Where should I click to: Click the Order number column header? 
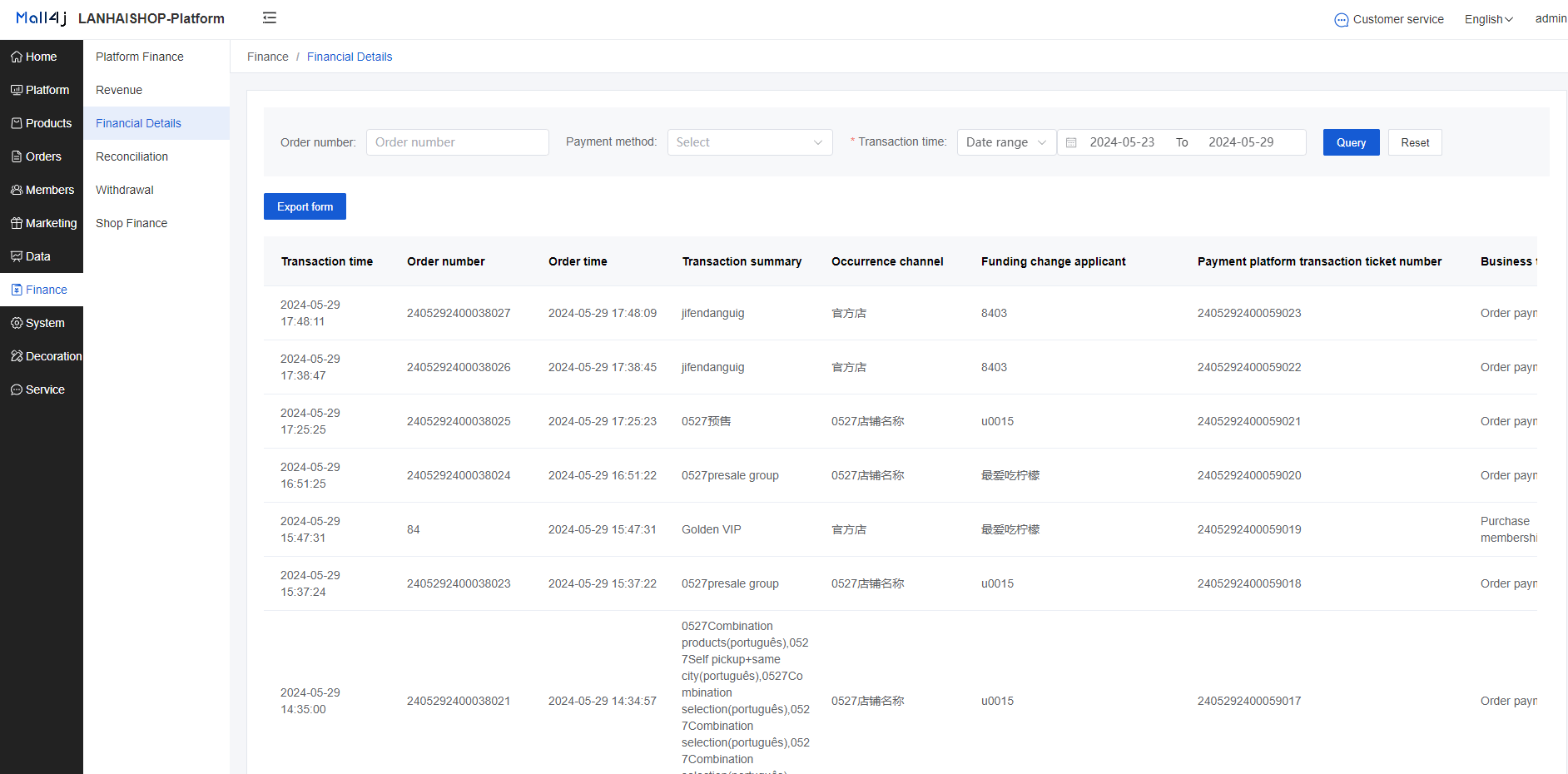coord(446,261)
